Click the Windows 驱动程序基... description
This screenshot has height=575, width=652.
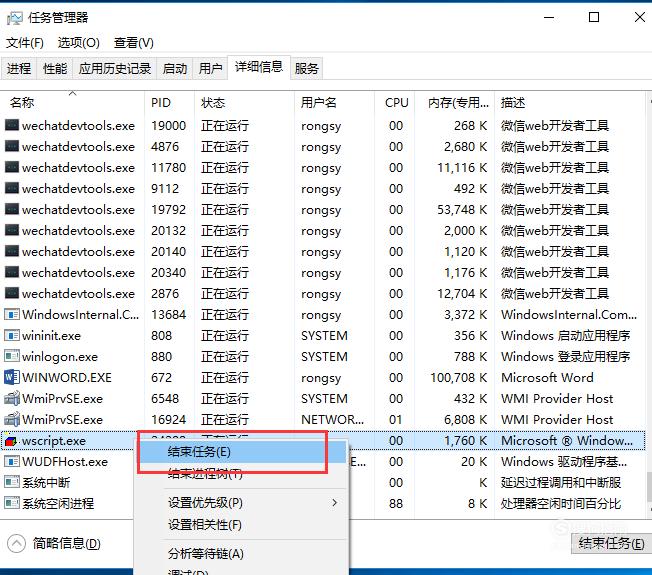point(564,461)
